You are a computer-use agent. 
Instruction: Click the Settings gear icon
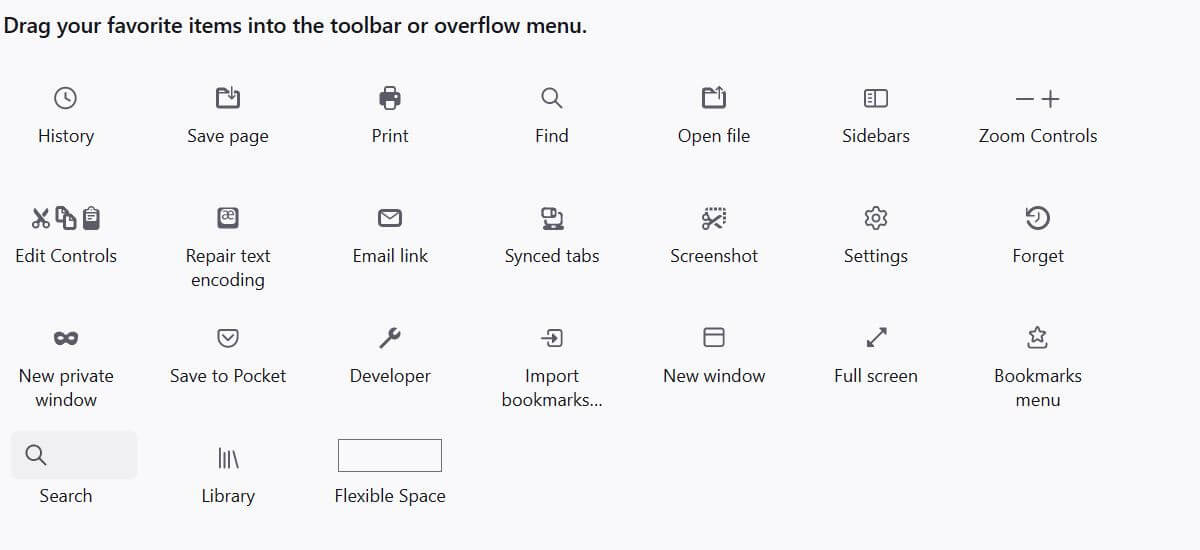[x=876, y=218]
